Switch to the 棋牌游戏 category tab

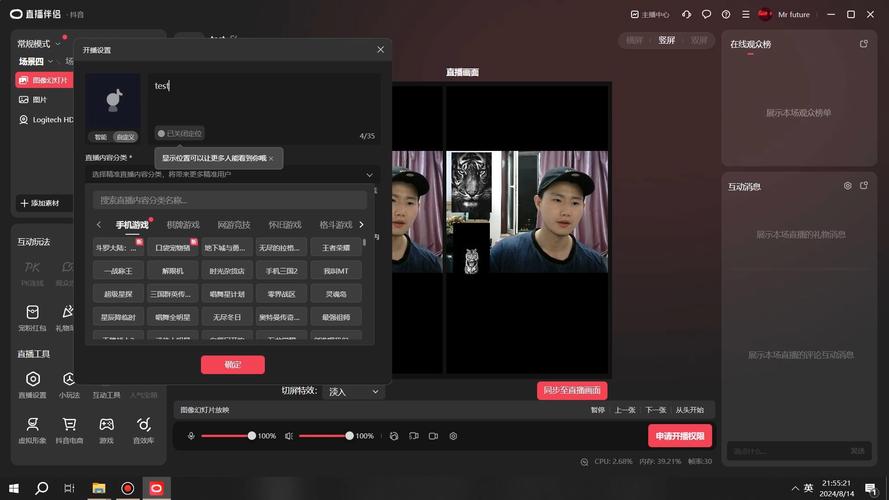click(x=183, y=225)
